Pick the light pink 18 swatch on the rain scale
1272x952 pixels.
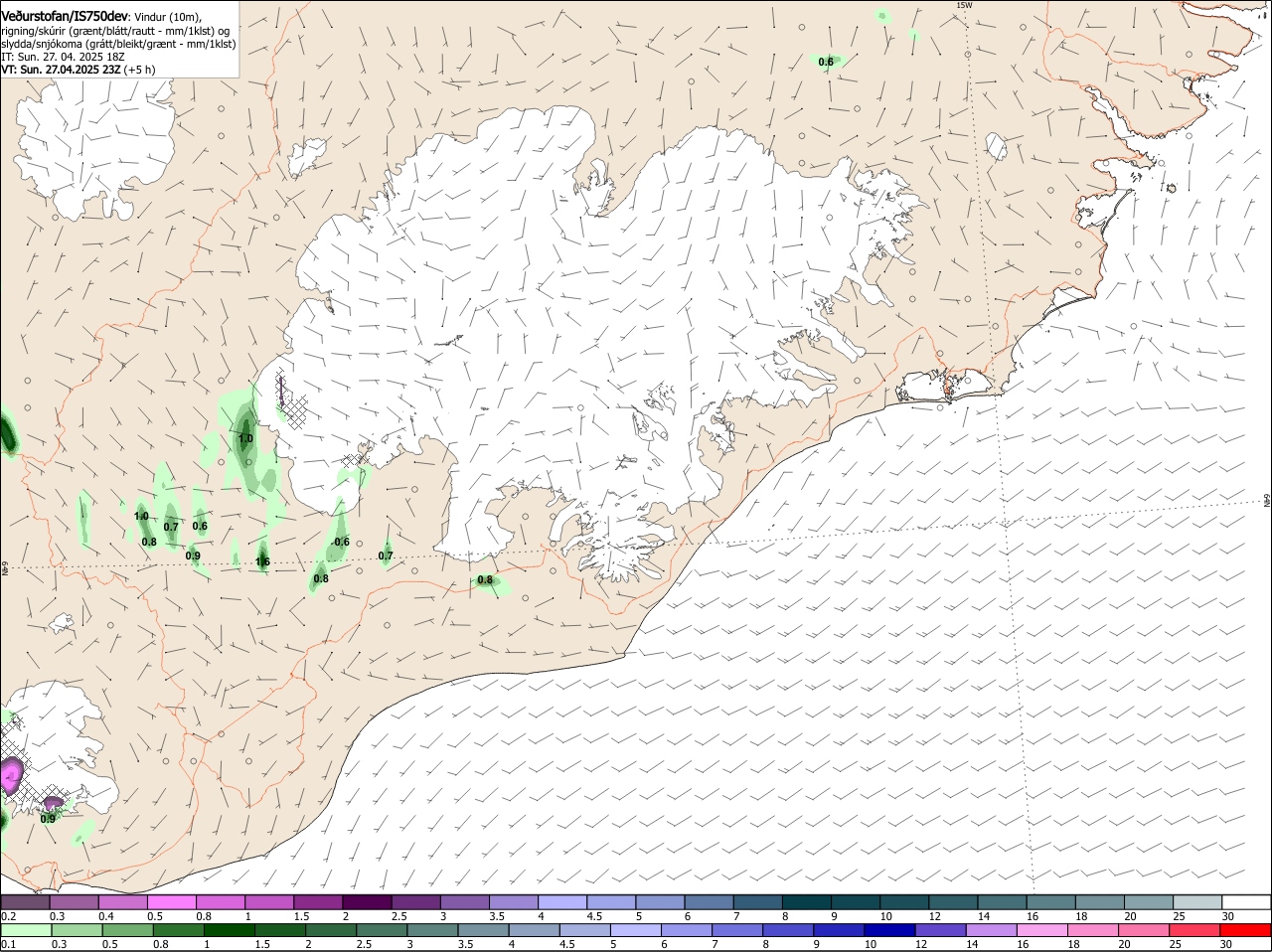point(1092,930)
